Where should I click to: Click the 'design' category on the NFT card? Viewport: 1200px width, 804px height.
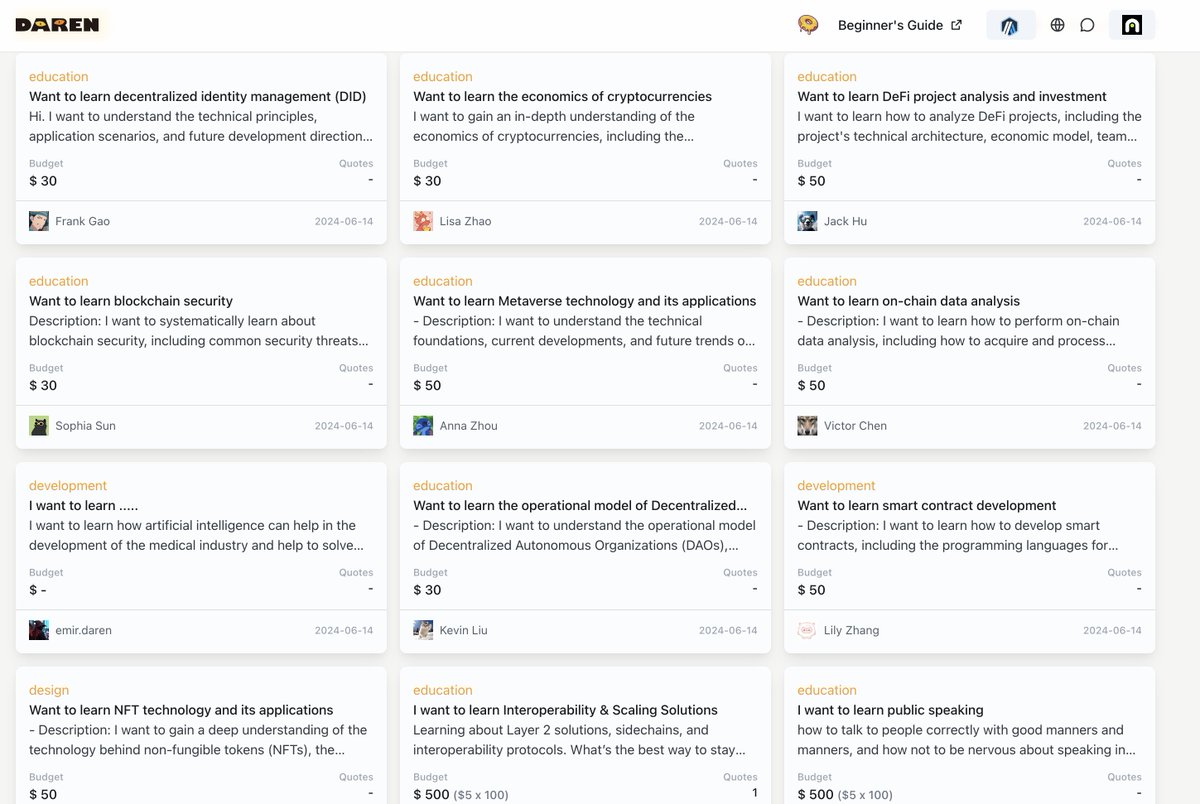pos(49,690)
